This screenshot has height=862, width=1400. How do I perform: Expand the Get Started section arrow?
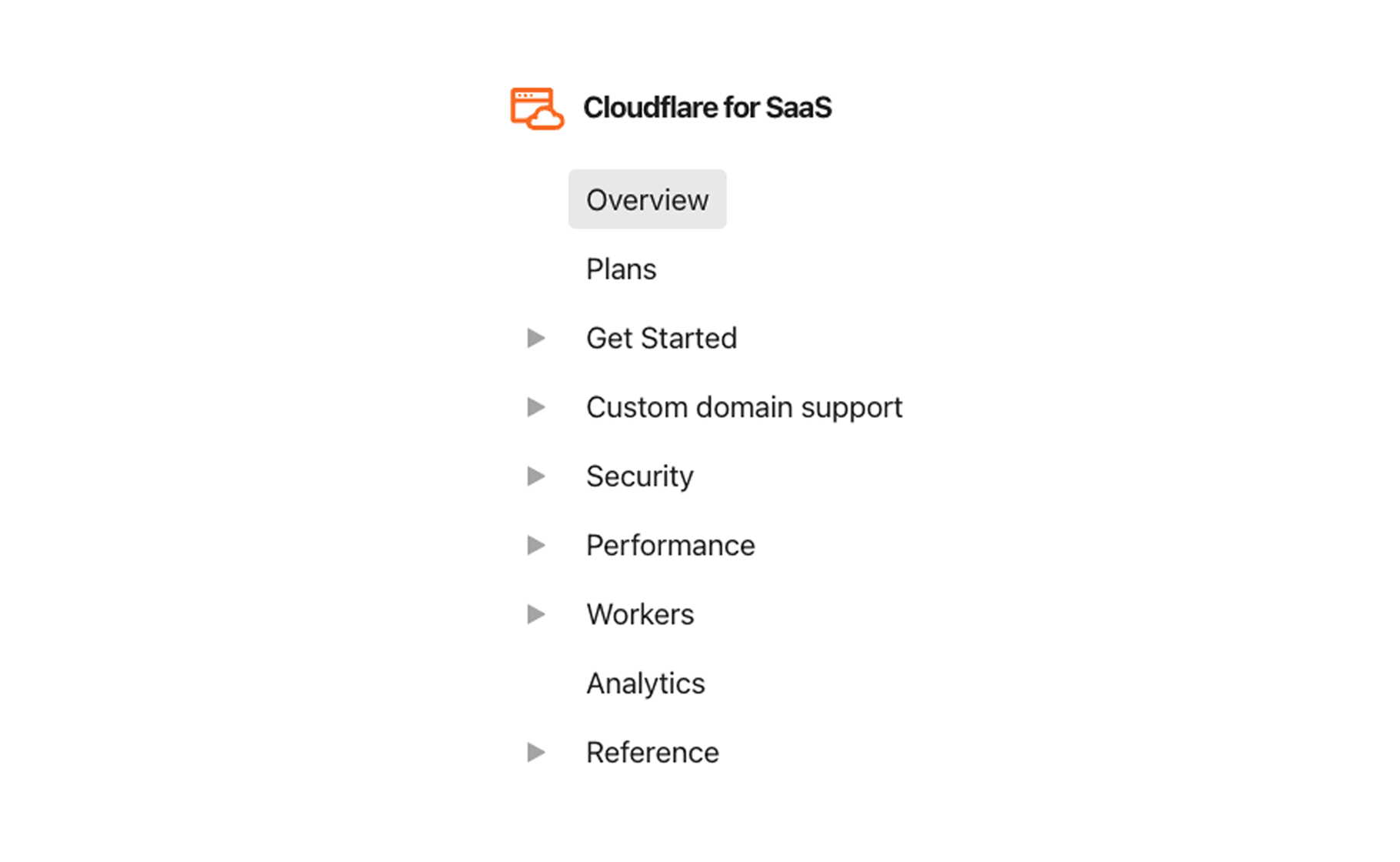click(536, 338)
